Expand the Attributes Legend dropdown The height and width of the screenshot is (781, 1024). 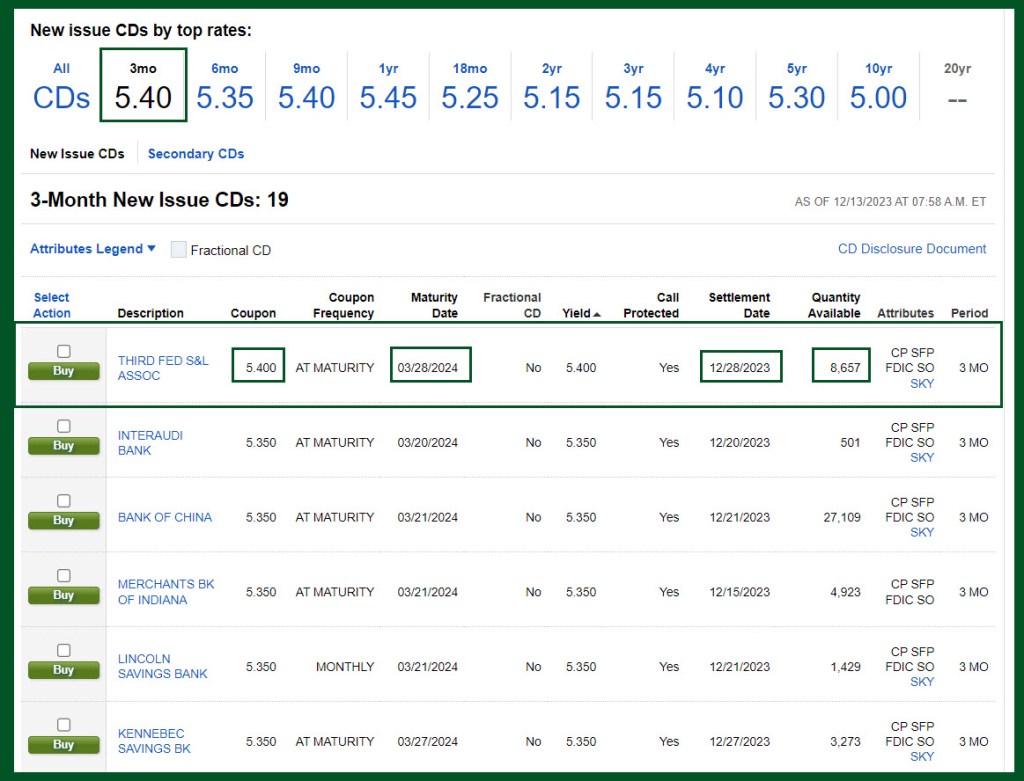[x=93, y=249]
